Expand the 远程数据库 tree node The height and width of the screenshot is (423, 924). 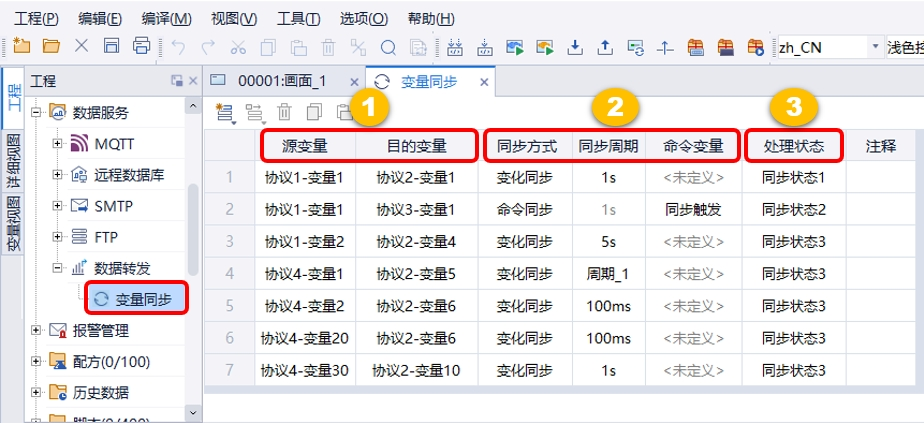click(58, 174)
